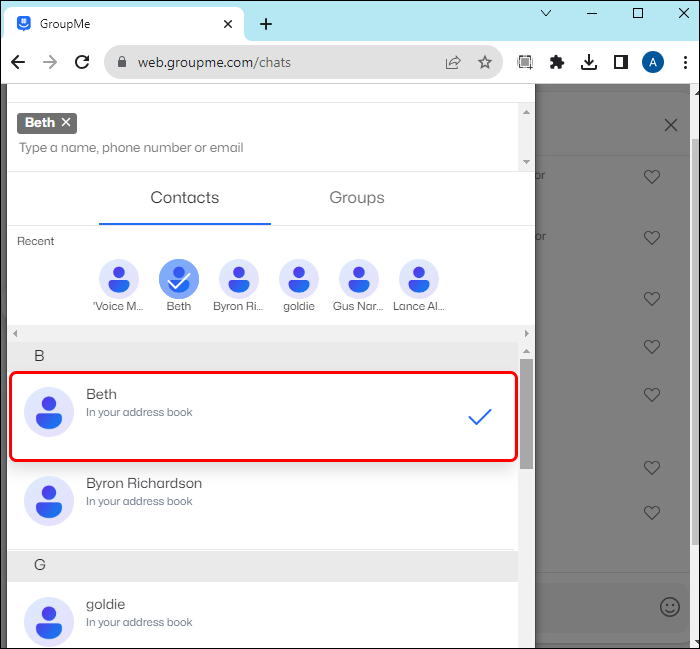
Task: Open the Chrome extensions puzzle icon
Action: tap(557, 62)
